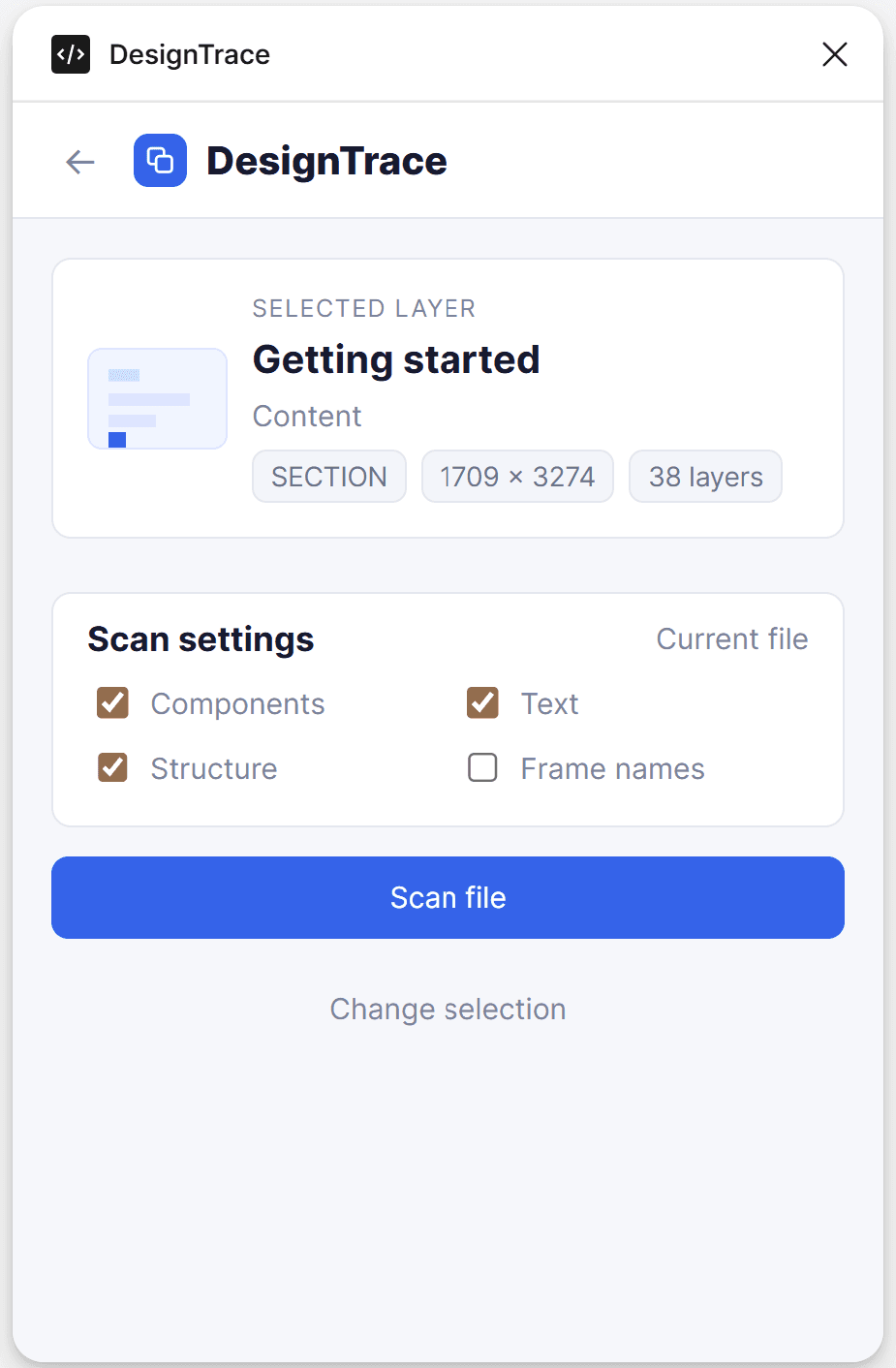Toggle the Components checkbox
The width and height of the screenshot is (896, 1368).
(x=113, y=703)
